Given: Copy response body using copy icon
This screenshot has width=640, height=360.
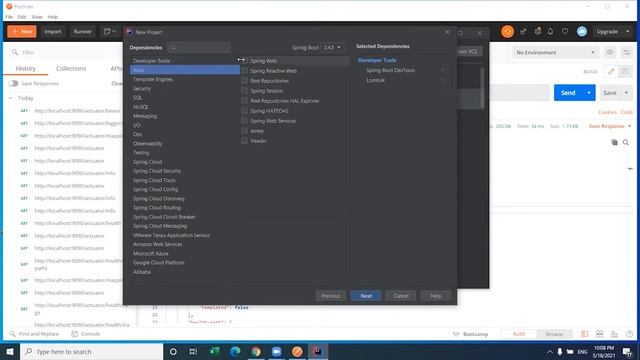Looking at the screenshot, I should (x=614, y=142).
